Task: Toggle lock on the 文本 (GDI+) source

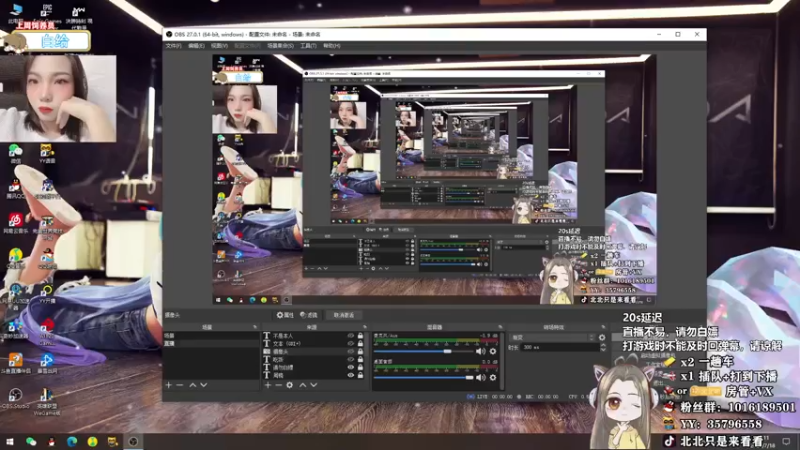Action: (361, 343)
